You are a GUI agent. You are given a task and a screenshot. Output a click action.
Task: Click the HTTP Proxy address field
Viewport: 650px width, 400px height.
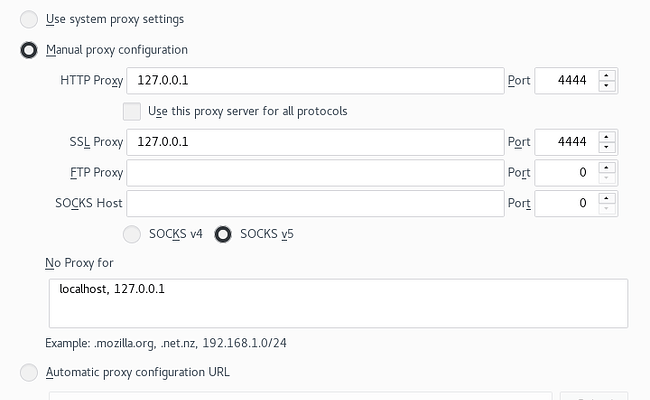[x=315, y=80]
